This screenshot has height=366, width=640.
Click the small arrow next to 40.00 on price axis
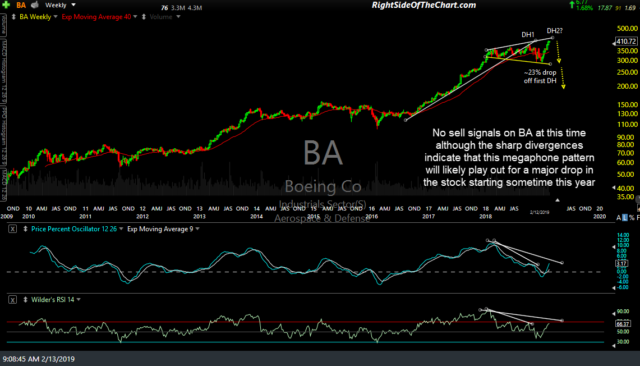click(x=613, y=188)
